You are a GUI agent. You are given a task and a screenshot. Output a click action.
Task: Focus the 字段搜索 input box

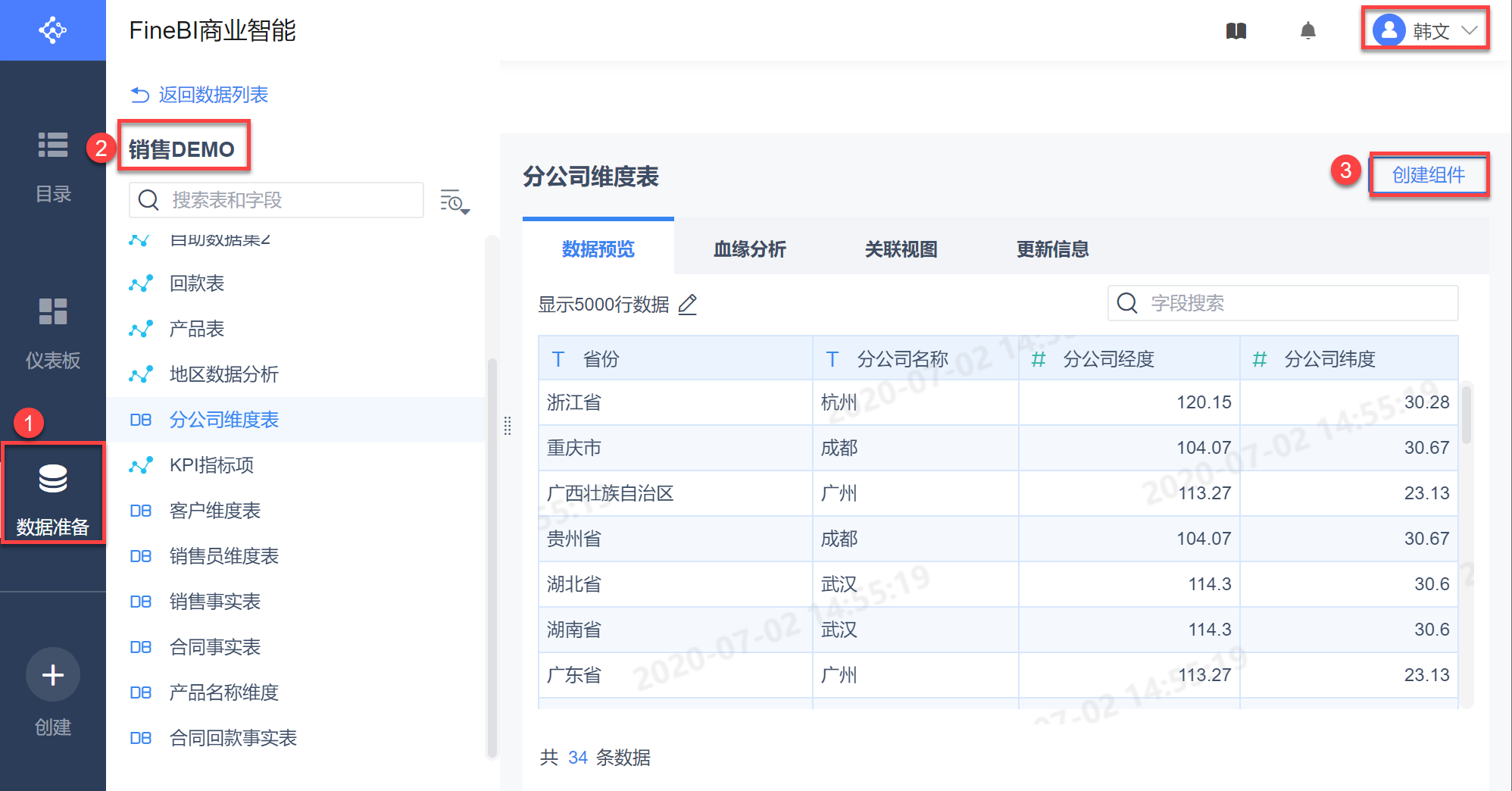click(1295, 303)
